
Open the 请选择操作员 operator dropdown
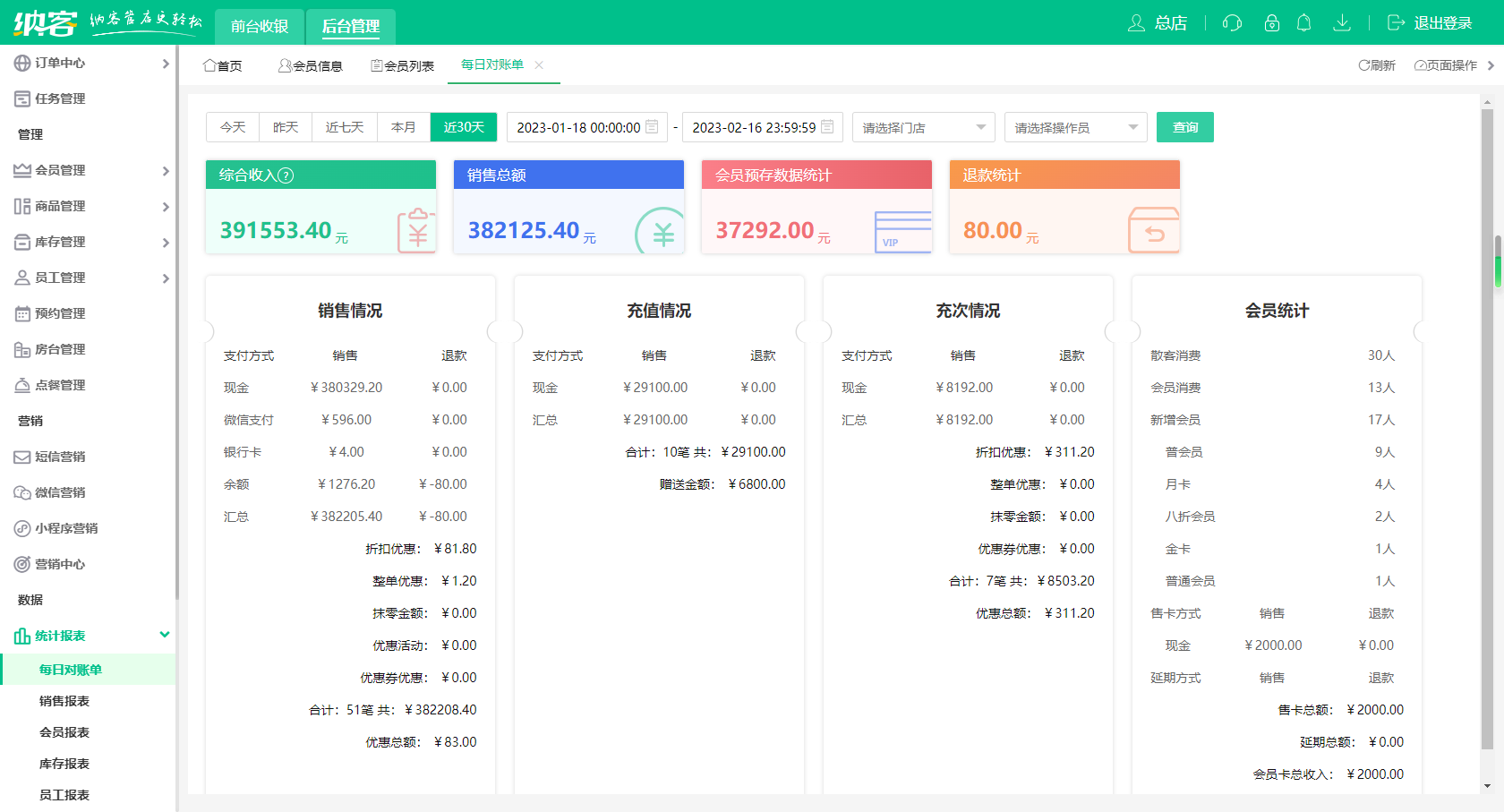pos(1076,127)
